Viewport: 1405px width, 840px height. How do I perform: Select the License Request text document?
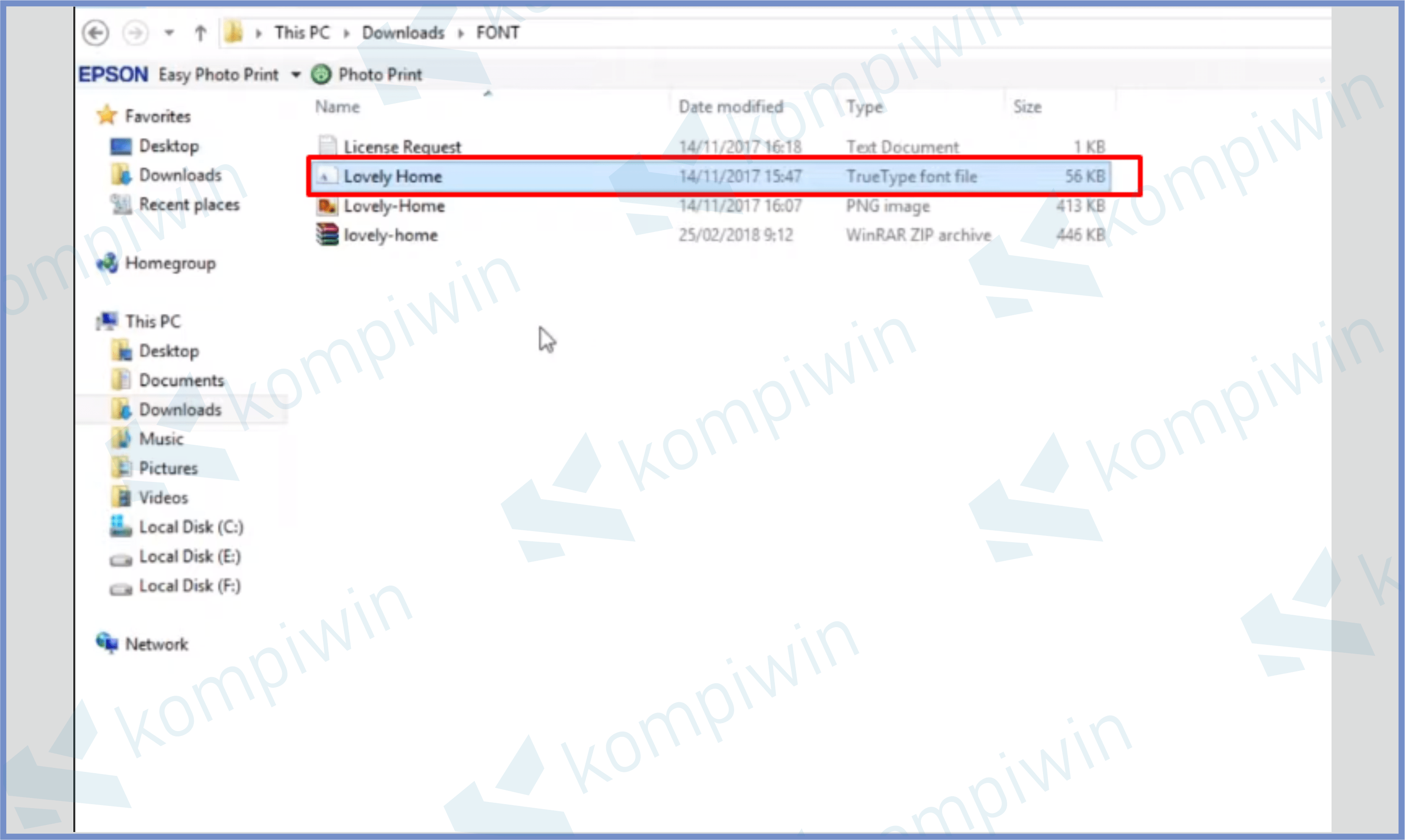(x=400, y=147)
